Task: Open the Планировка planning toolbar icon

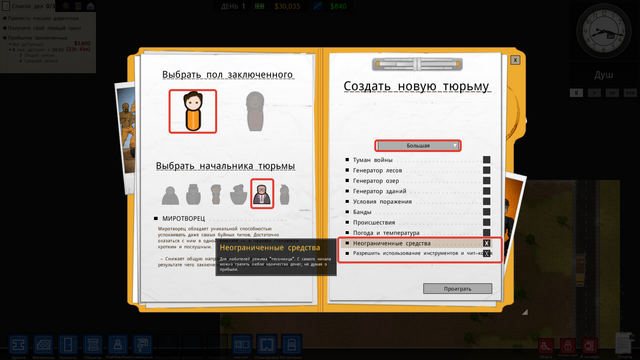Action: [267, 345]
